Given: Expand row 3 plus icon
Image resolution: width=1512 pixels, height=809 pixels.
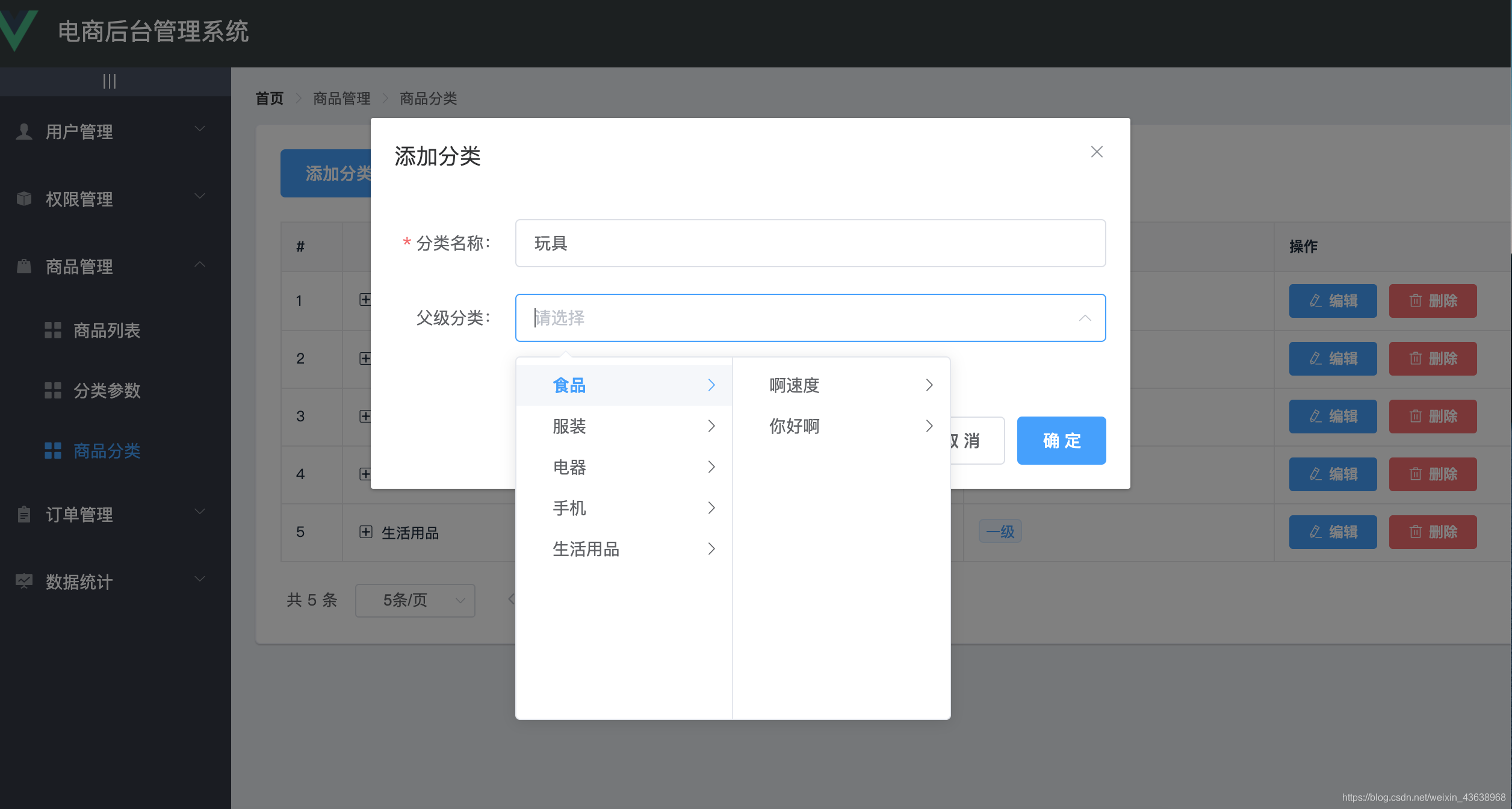Looking at the screenshot, I should [x=365, y=416].
